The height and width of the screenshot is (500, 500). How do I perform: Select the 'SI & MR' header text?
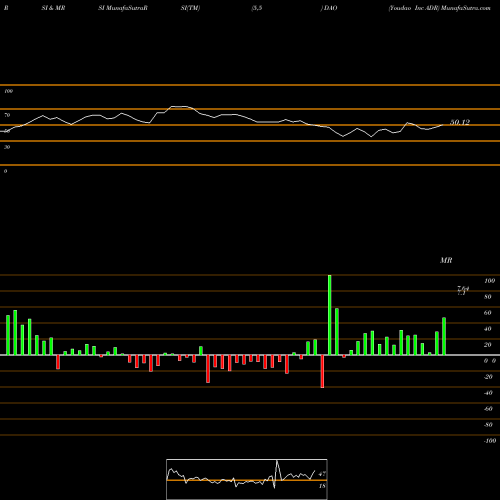pyautogui.click(x=53, y=8)
